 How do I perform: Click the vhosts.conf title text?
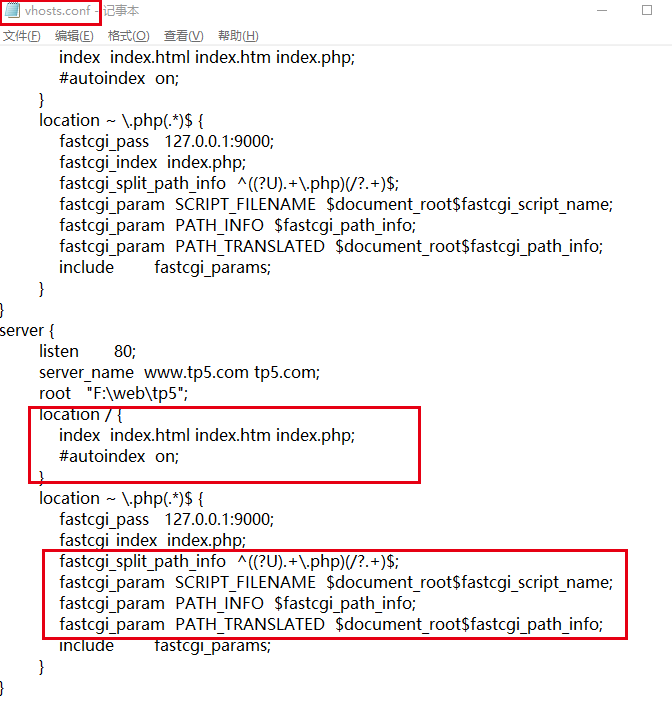point(57,10)
